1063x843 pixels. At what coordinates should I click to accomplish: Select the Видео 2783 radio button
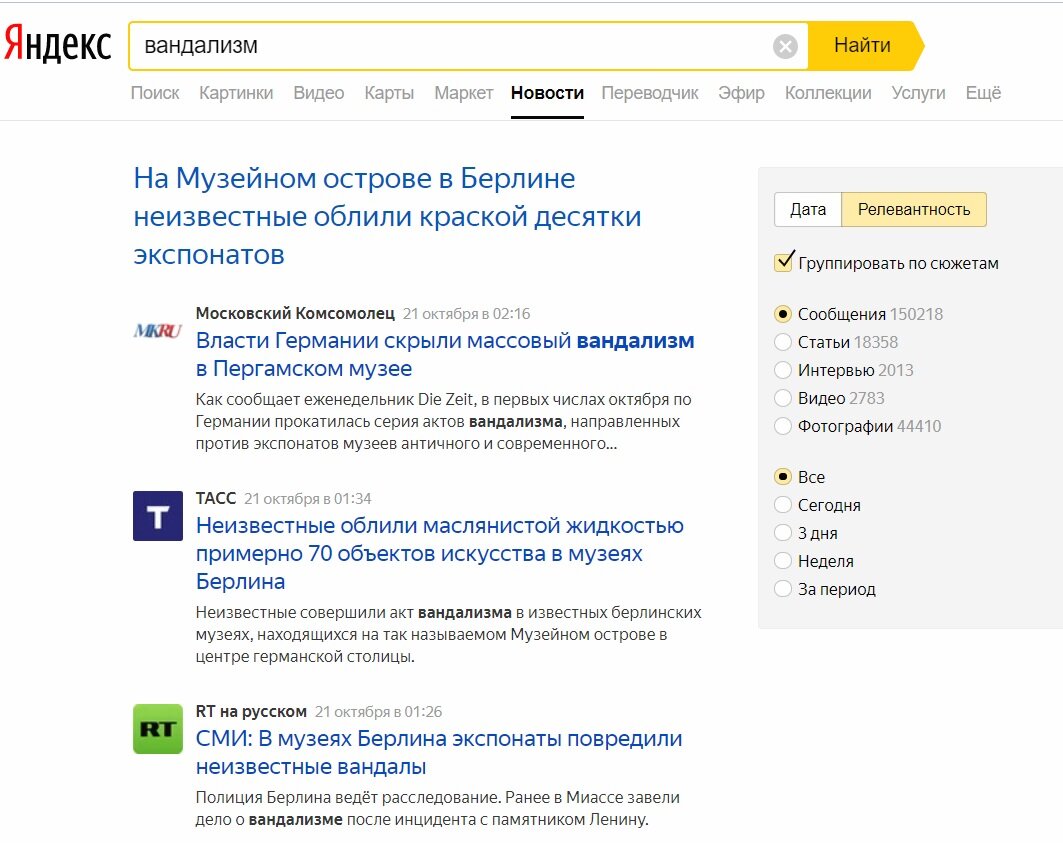[x=783, y=397]
